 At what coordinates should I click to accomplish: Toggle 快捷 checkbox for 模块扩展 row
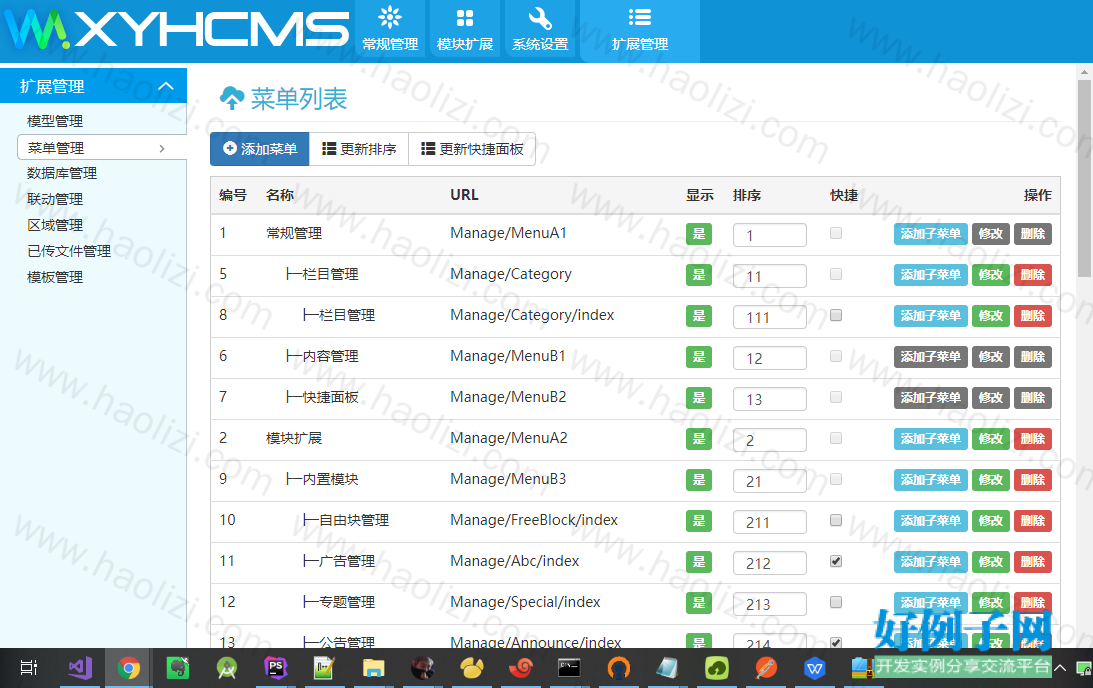836,438
